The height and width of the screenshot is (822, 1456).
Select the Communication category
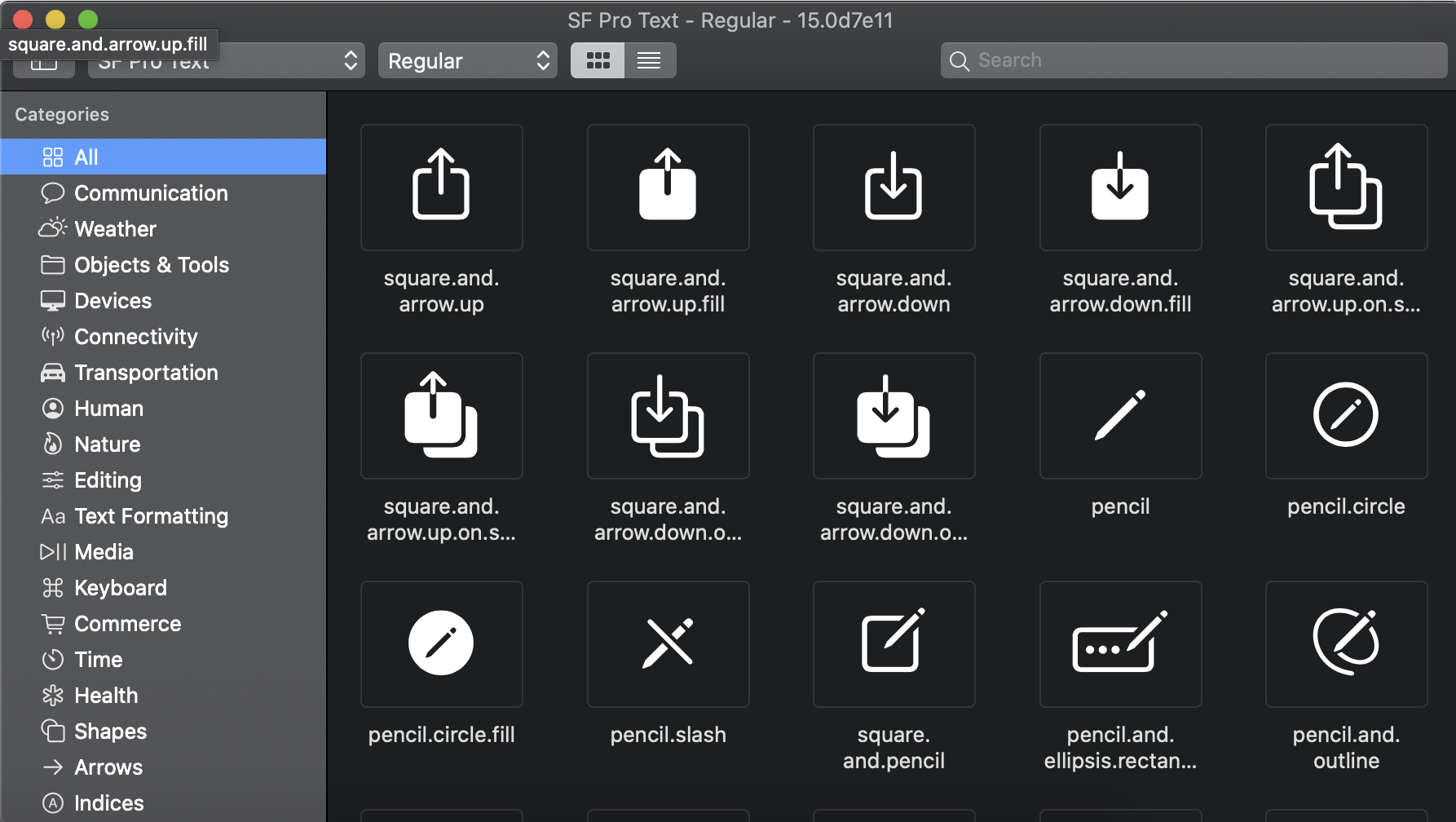163,192
